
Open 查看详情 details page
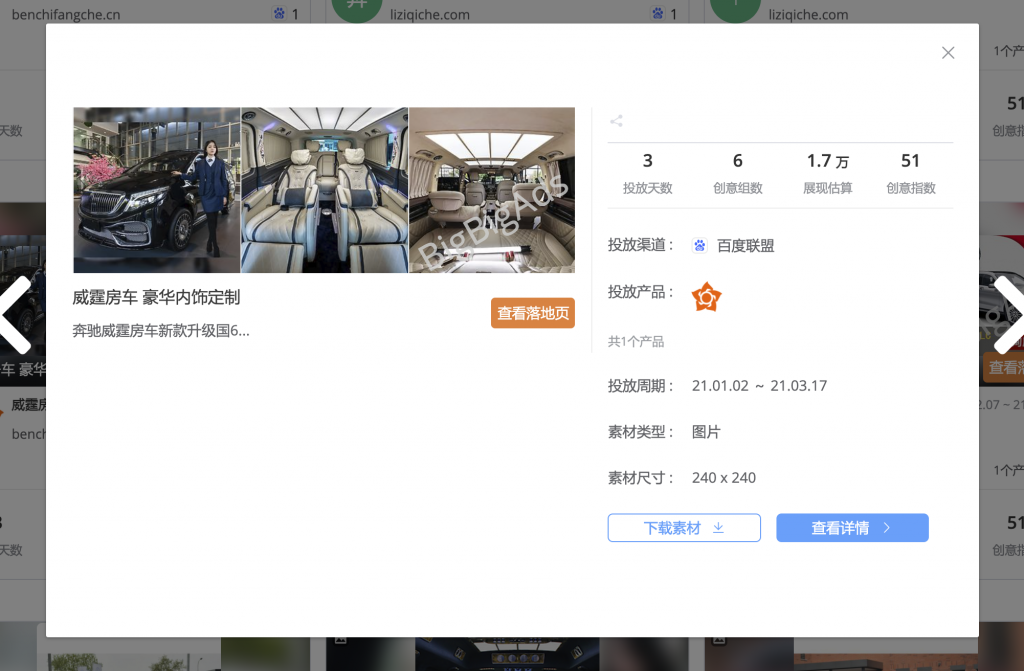point(852,528)
